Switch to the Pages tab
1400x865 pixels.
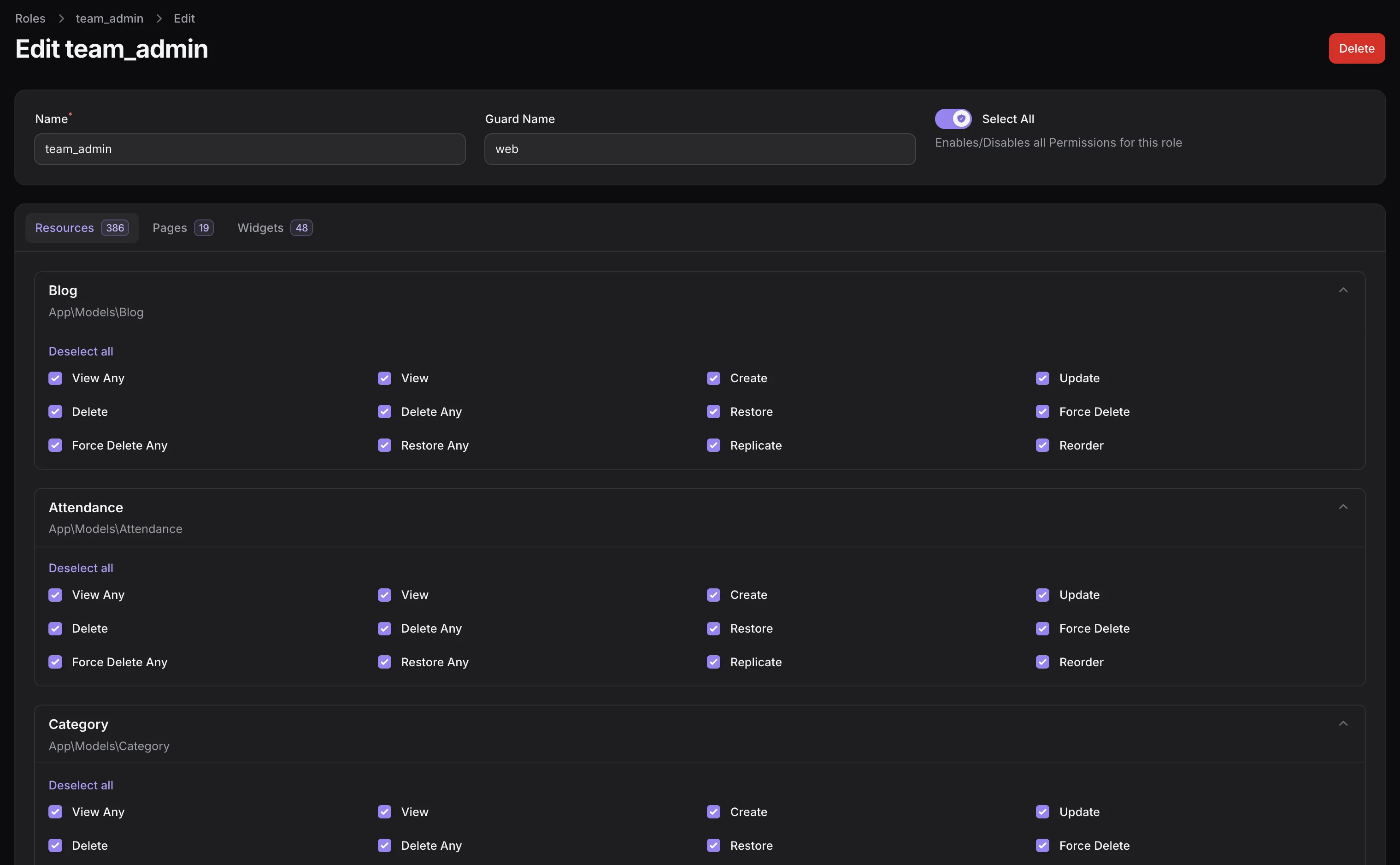tap(183, 228)
